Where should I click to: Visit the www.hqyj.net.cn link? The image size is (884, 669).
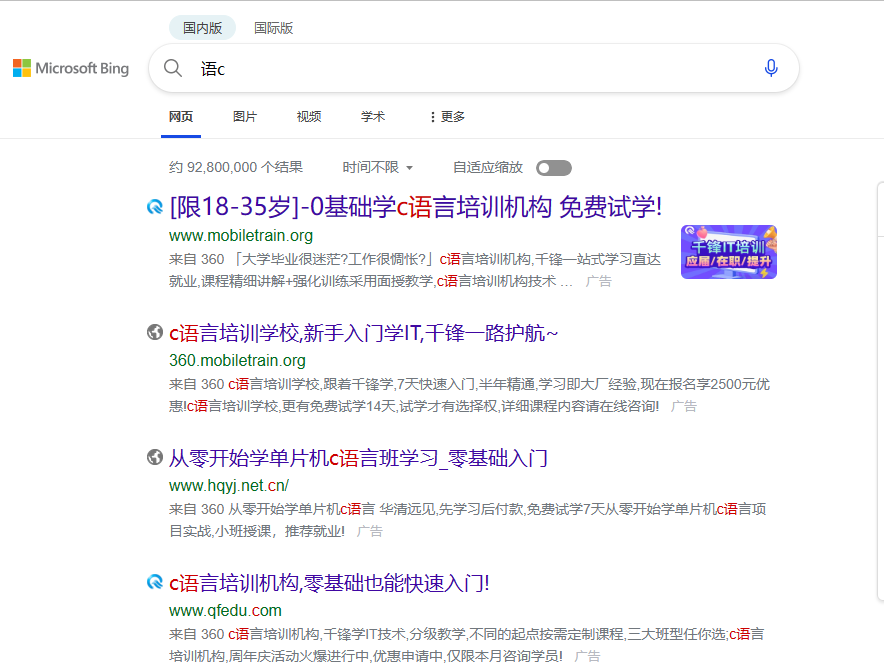(x=229, y=485)
